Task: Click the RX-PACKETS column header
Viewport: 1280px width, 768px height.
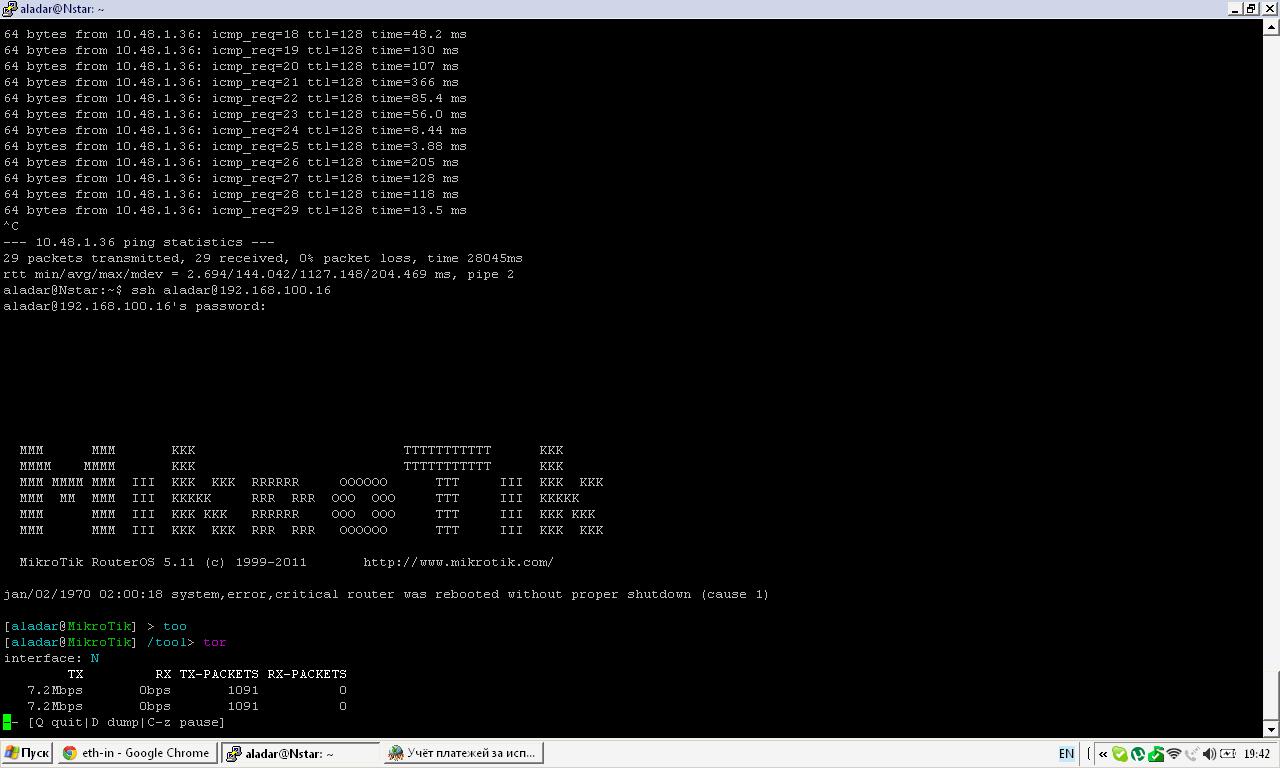Action: pos(307,674)
